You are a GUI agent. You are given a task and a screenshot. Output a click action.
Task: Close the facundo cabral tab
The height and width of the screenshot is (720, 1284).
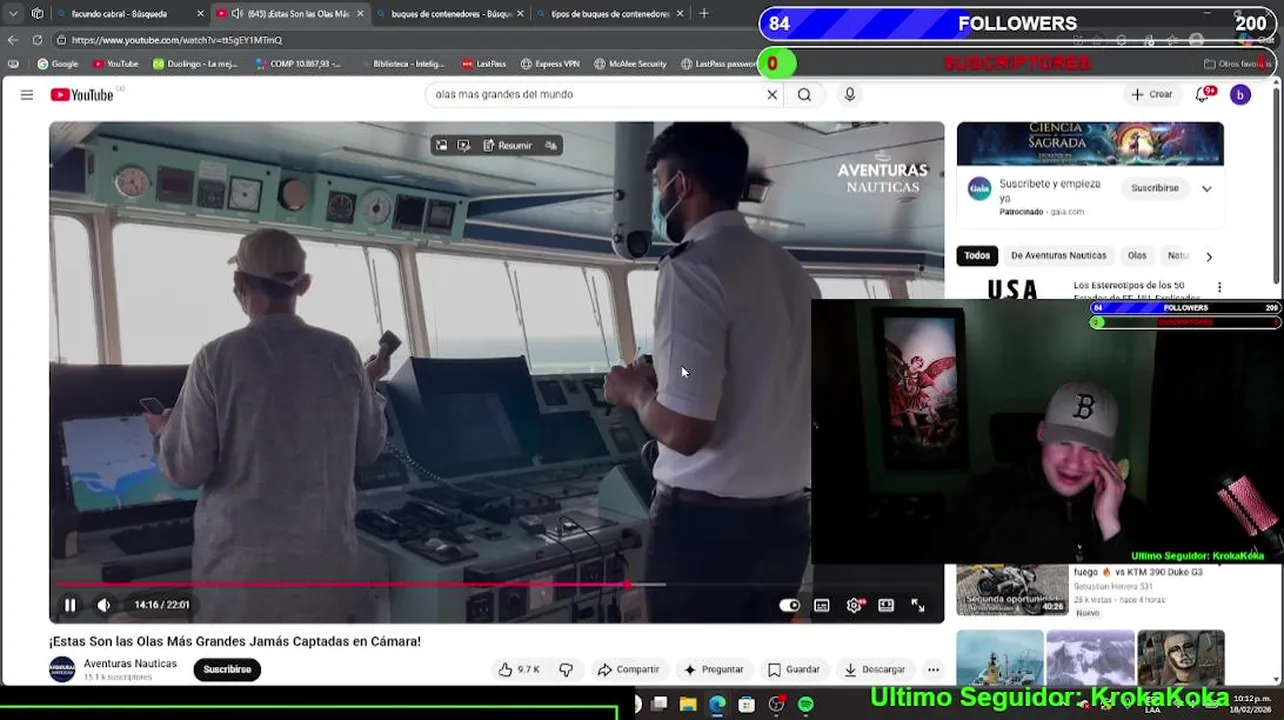200,14
